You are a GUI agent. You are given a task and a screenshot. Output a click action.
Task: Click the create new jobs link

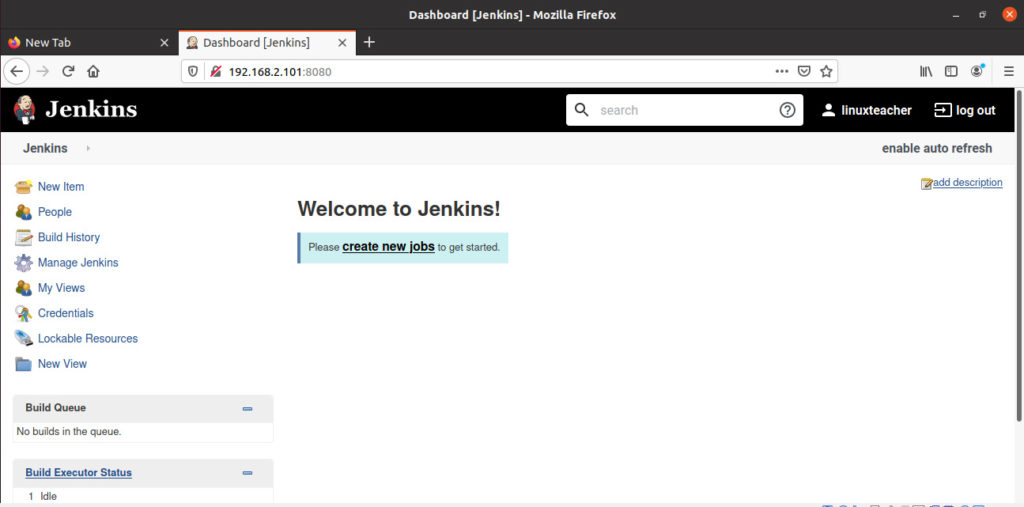(x=389, y=247)
